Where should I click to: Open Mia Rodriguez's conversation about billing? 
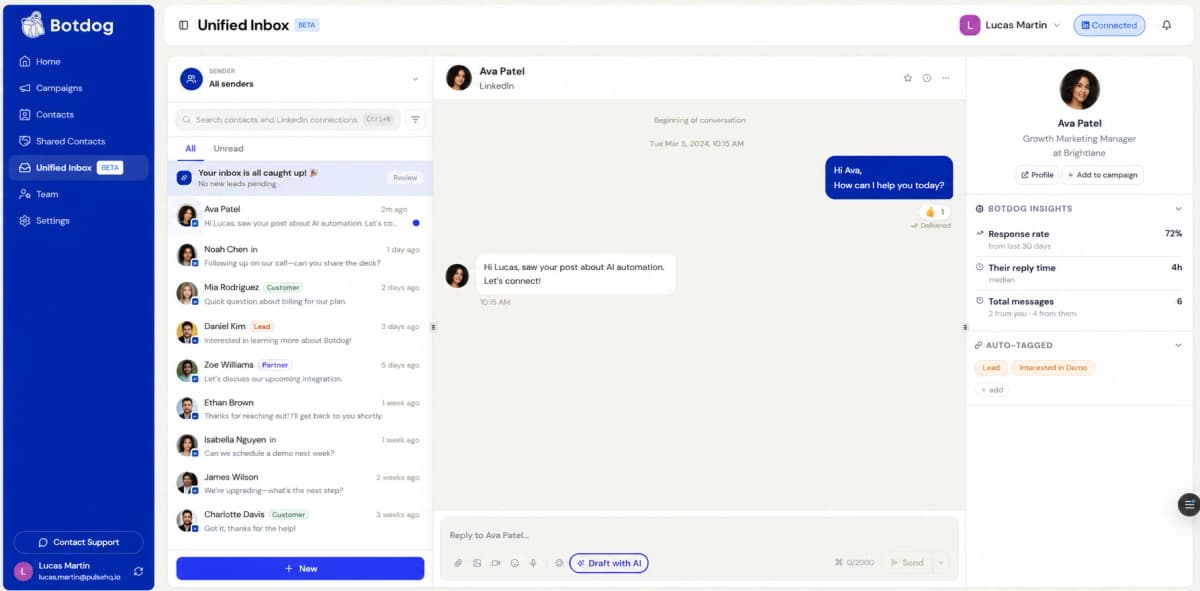[x=300, y=294]
